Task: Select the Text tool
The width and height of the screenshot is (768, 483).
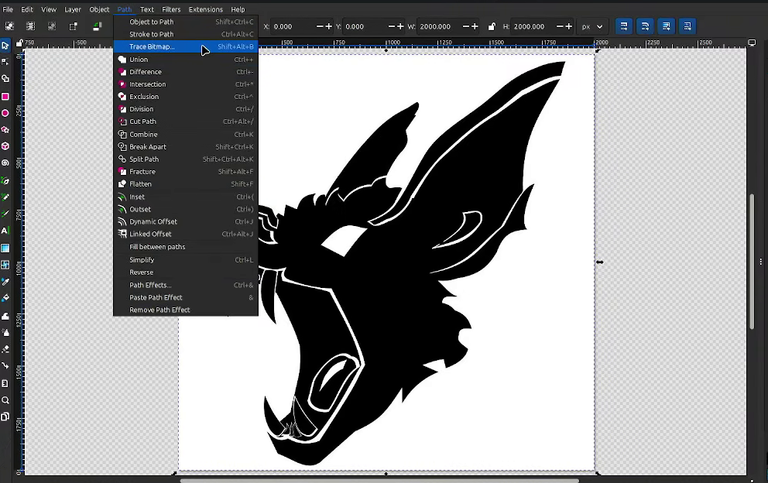Action: pos(5,230)
